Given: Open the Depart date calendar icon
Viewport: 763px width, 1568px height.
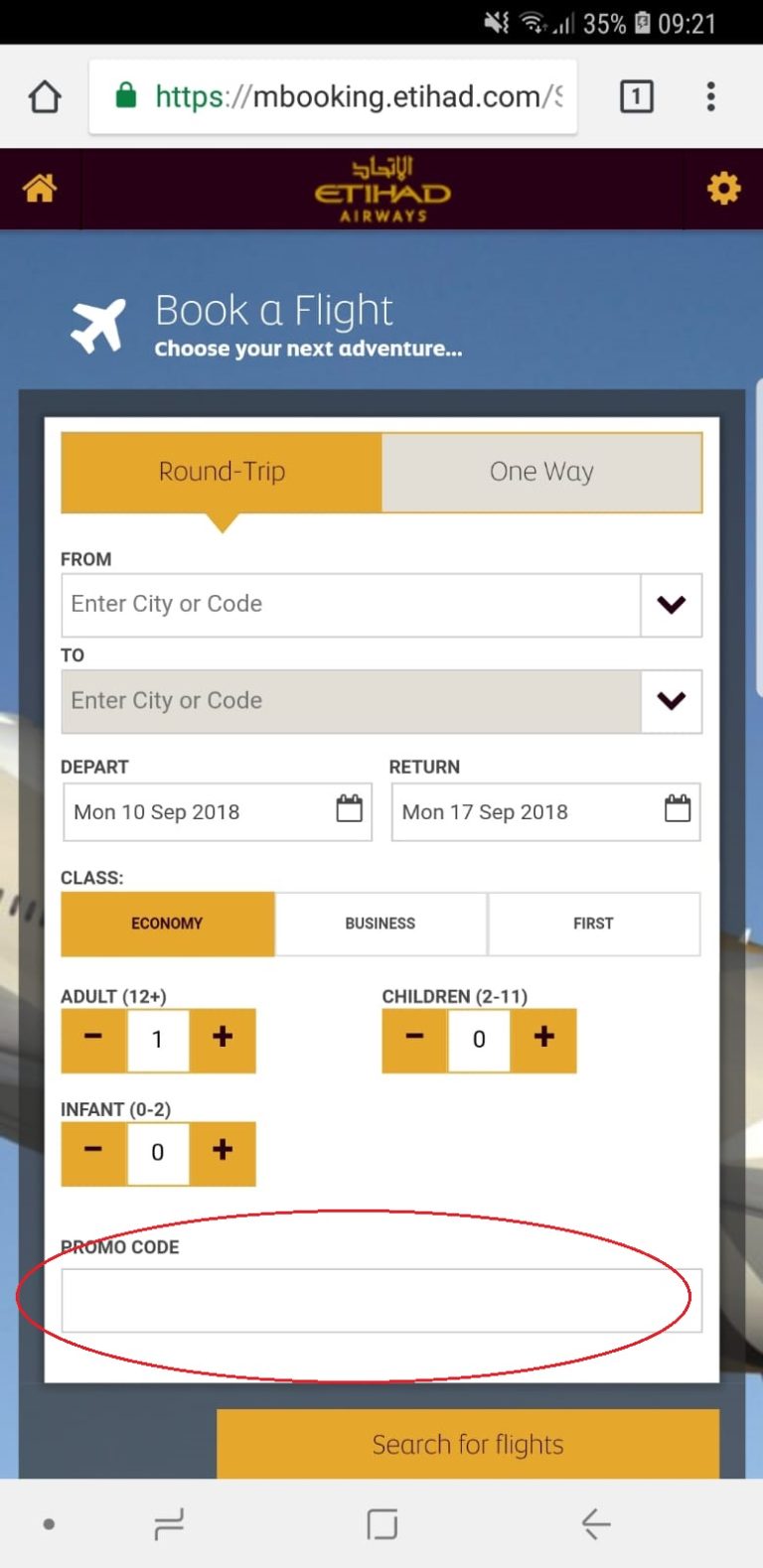Looking at the screenshot, I should (349, 810).
